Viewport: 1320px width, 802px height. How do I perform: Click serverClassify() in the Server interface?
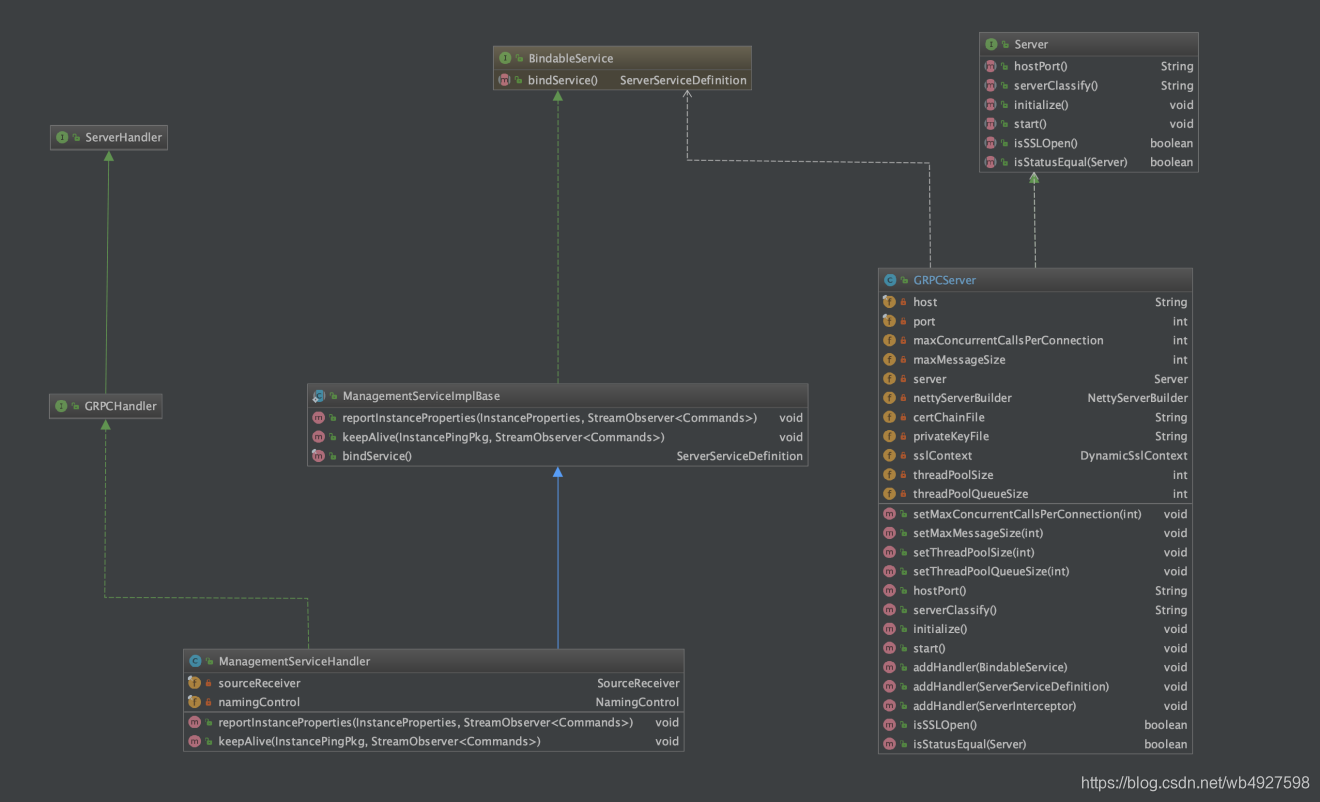tap(1088, 85)
